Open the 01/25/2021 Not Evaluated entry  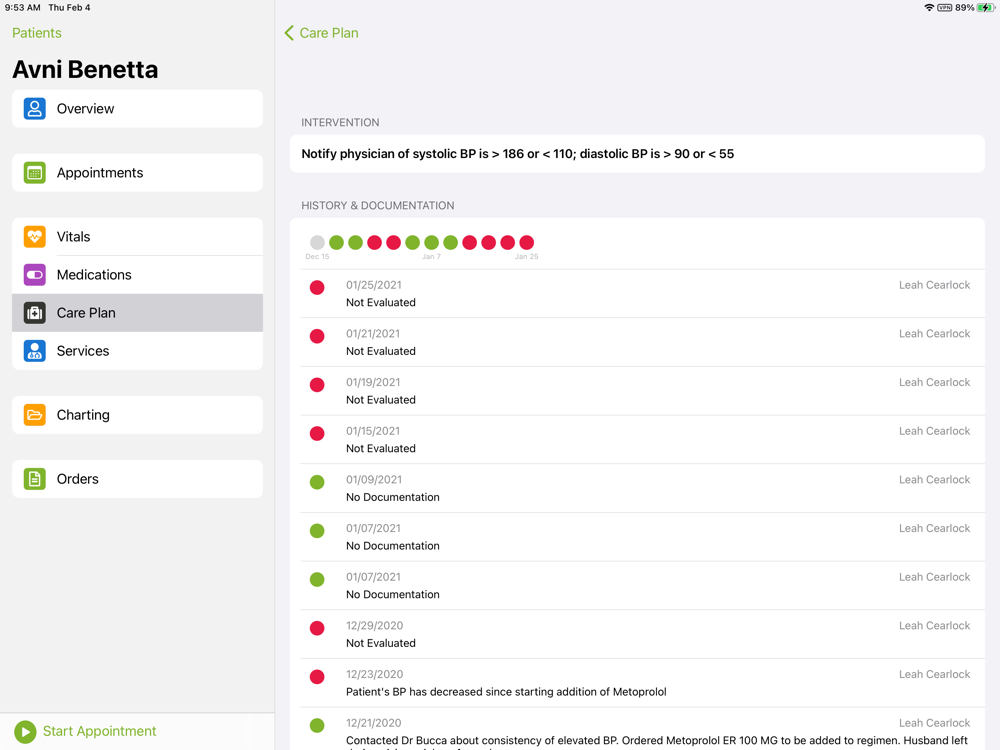640,293
